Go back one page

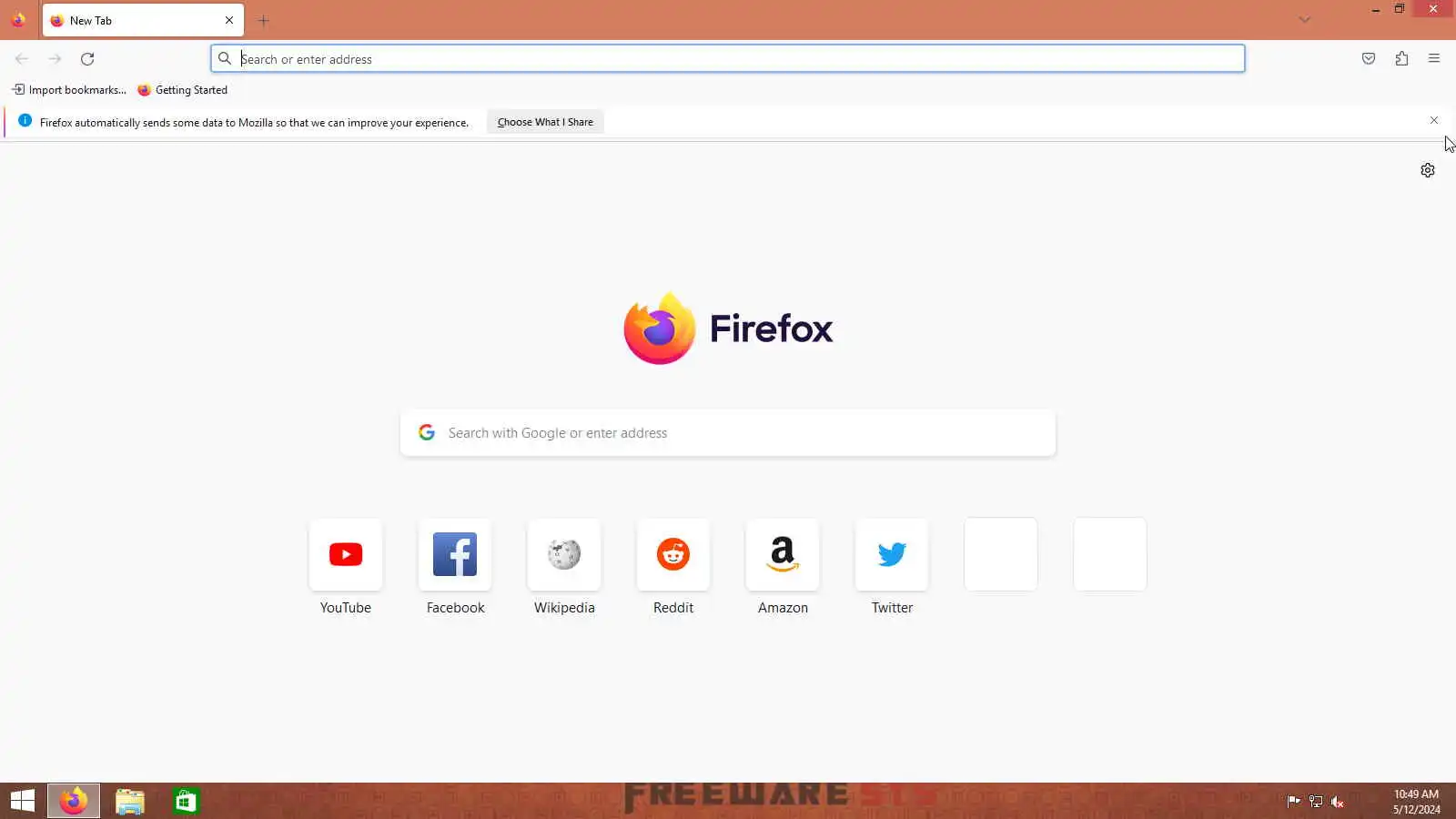coord(22,59)
